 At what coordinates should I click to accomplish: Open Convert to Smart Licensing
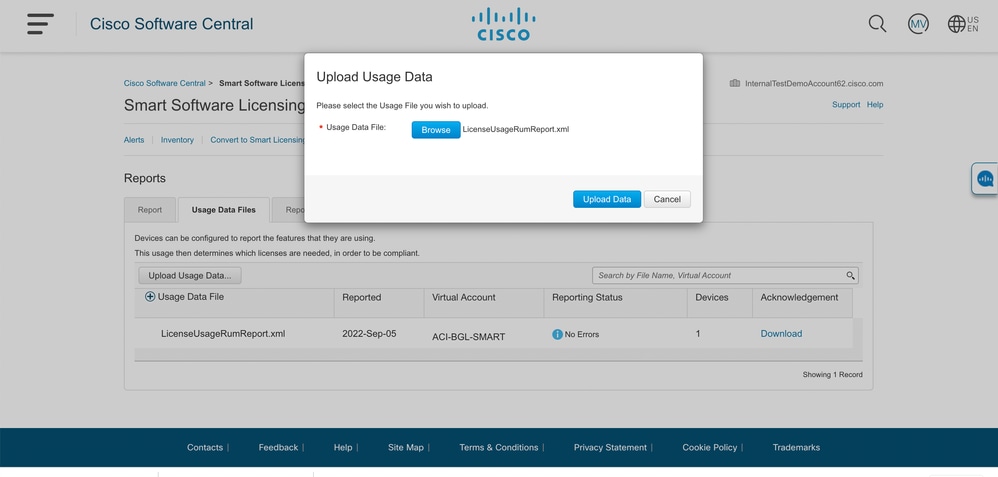coord(257,140)
